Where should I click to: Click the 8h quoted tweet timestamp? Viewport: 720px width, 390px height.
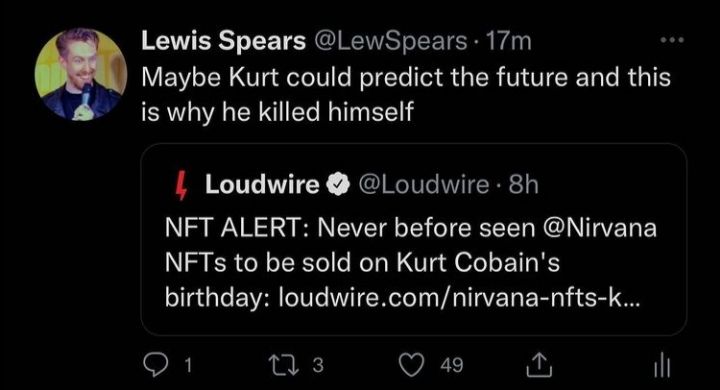click(x=523, y=185)
